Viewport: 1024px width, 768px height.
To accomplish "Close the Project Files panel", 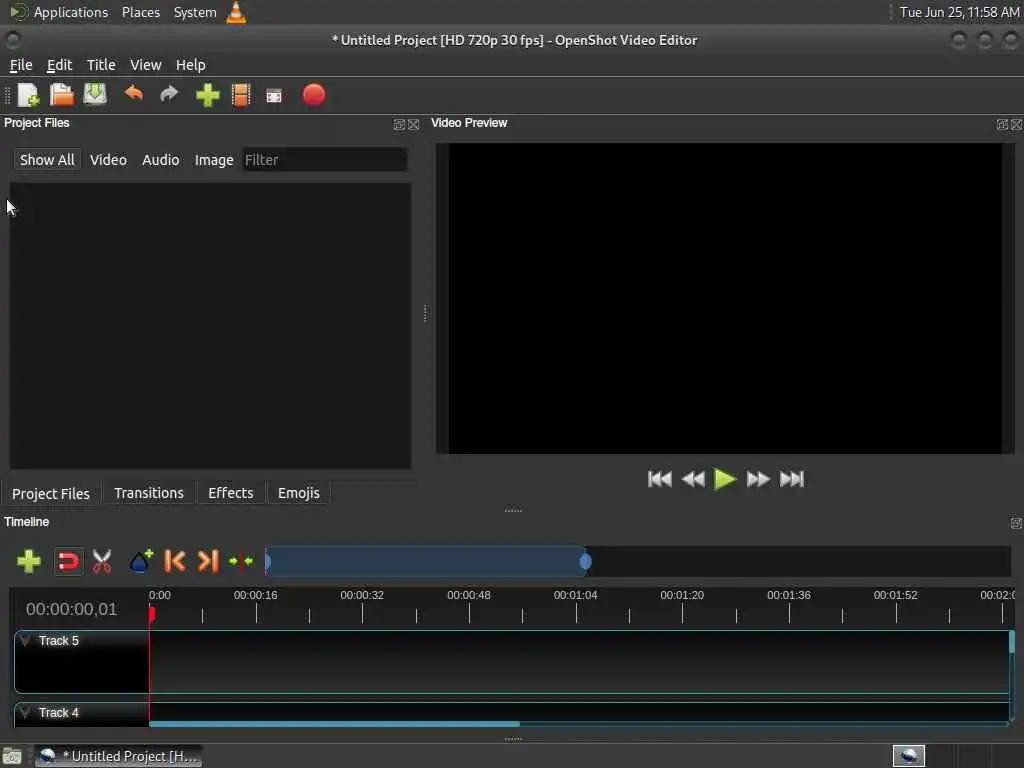I will (x=413, y=124).
